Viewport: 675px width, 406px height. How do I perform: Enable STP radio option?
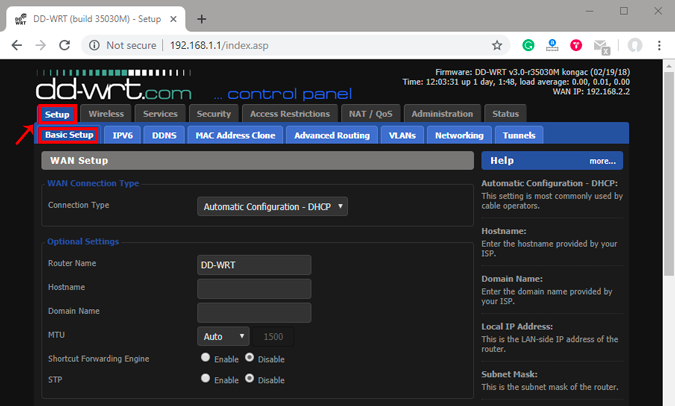click(x=206, y=379)
